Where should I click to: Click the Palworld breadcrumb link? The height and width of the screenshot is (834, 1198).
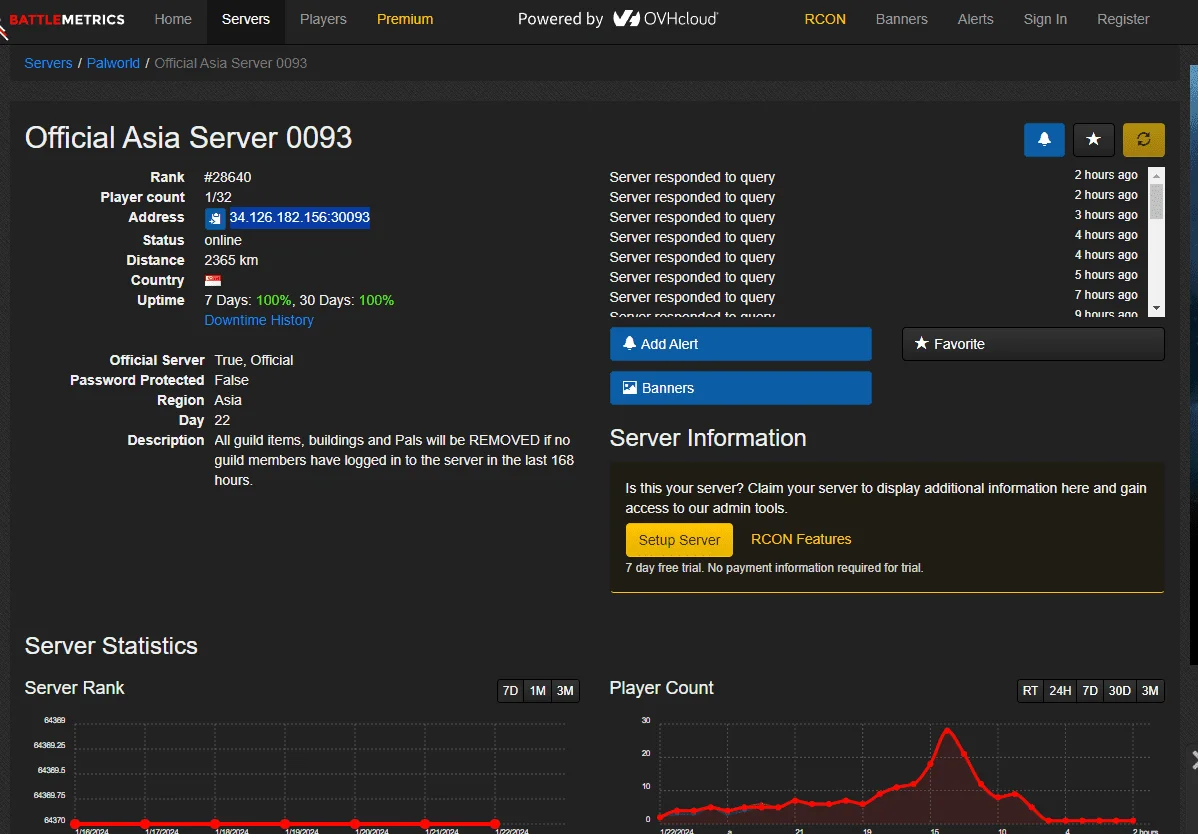[x=113, y=63]
